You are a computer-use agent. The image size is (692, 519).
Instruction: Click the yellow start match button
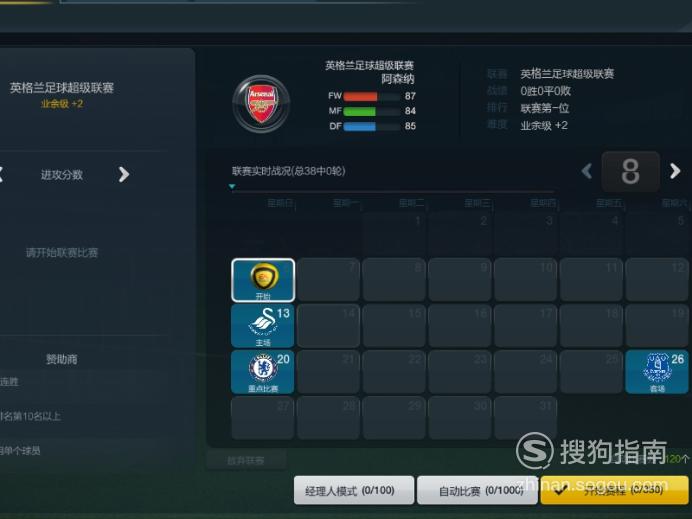614,490
